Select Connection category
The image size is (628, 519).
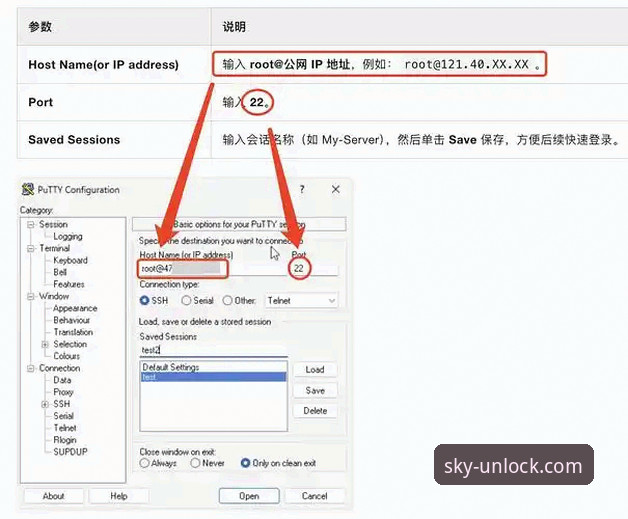click(x=60, y=368)
